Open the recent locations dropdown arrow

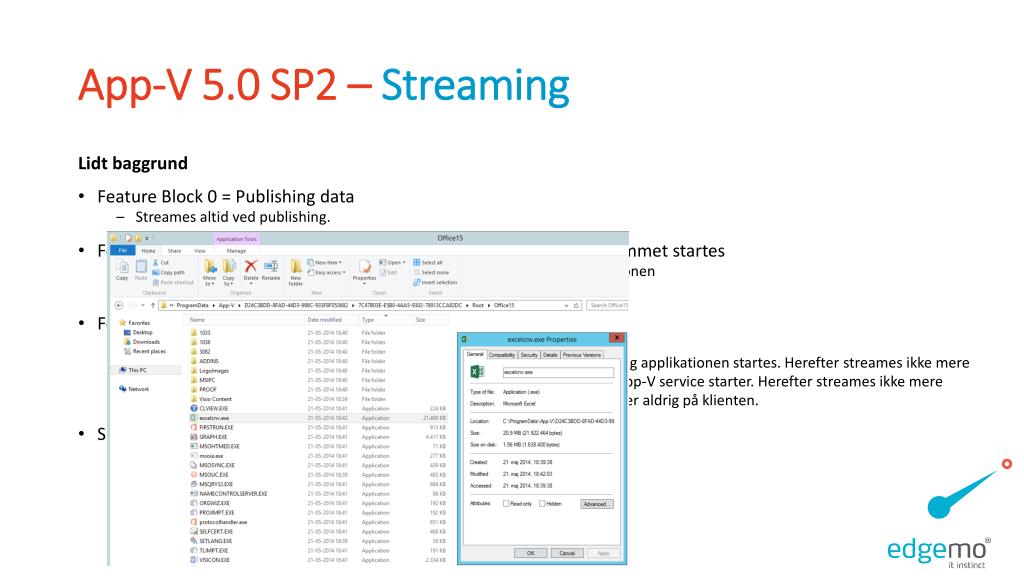[143, 305]
